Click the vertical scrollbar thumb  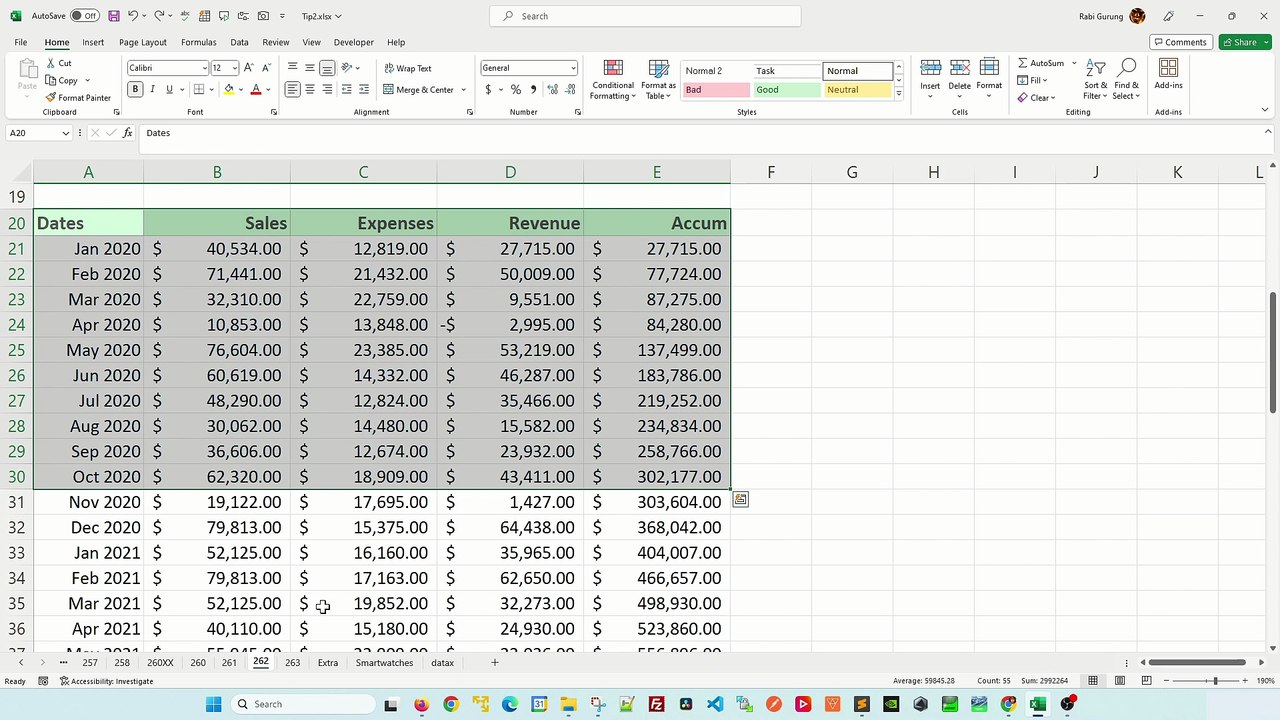(x=1272, y=352)
